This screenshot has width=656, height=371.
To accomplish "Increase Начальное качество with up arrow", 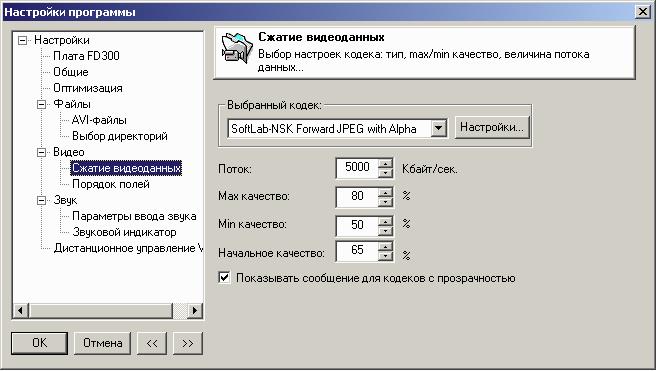I will [x=385, y=246].
